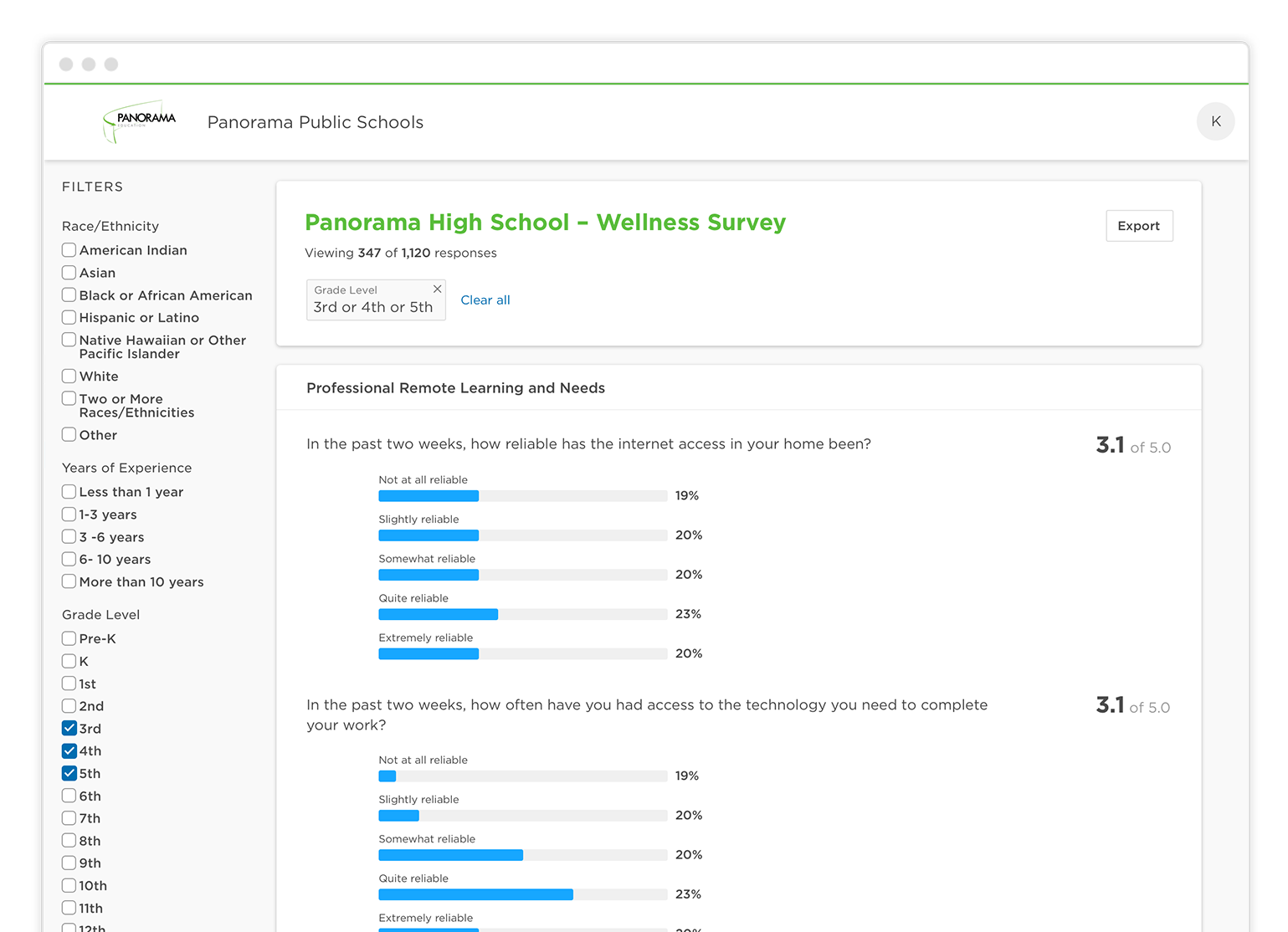Screen dimensions: 1288x932
Task: Check Black or African American filter
Action: [x=69, y=295]
